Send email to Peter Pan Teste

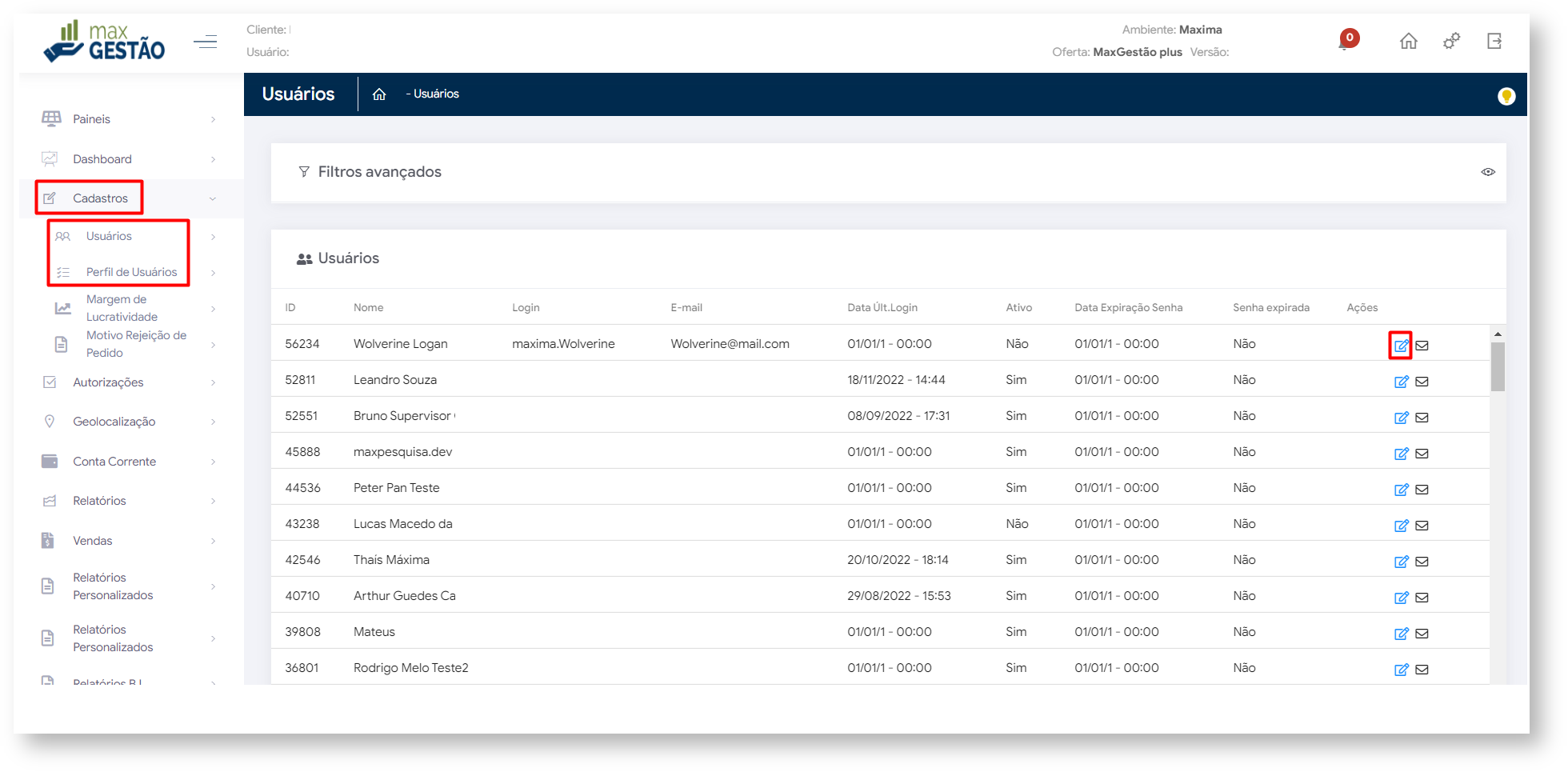click(x=1422, y=490)
